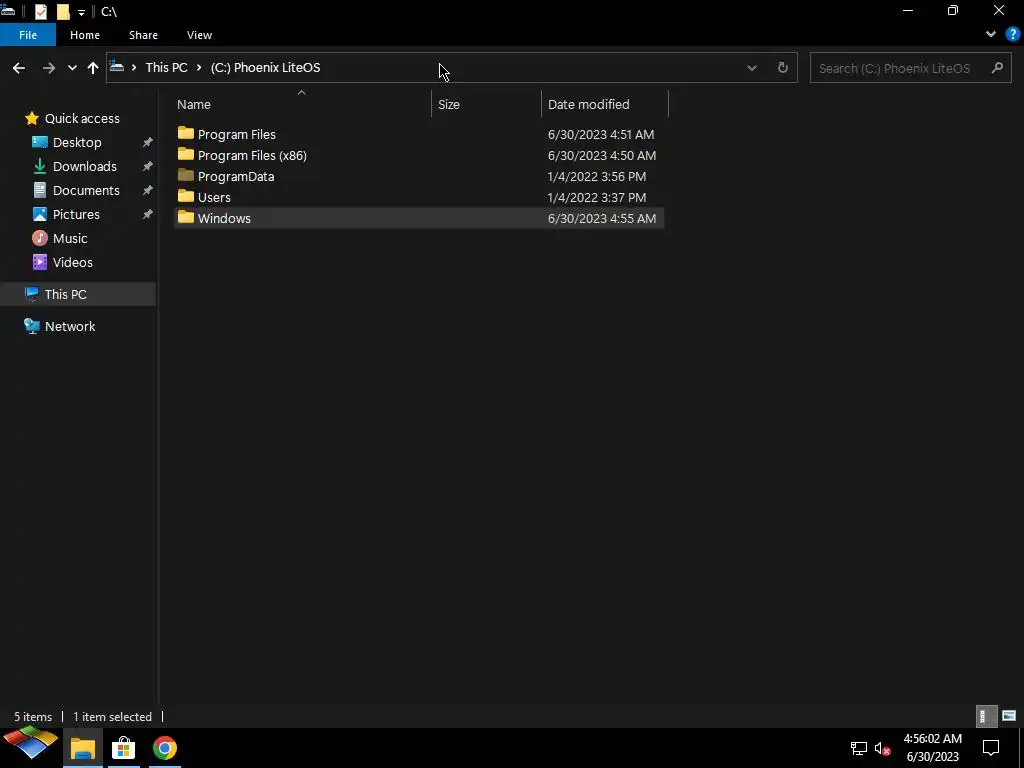
Task: Switch to the Details view layout
Action: pyautogui.click(x=986, y=716)
